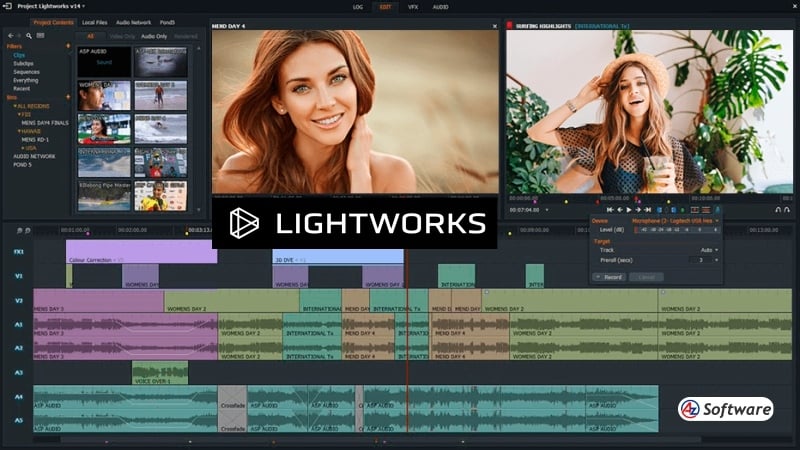The image size is (800, 450).
Task: Click the mark out icon
Action: coord(673,210)
